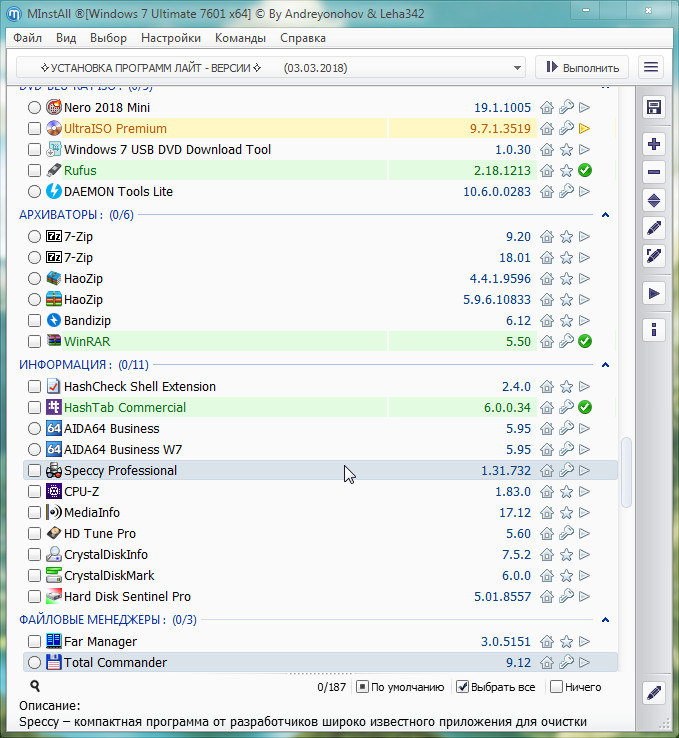
Task: Open the hamburger menu button
Action: pyautogui.click(x=652, y=68)
